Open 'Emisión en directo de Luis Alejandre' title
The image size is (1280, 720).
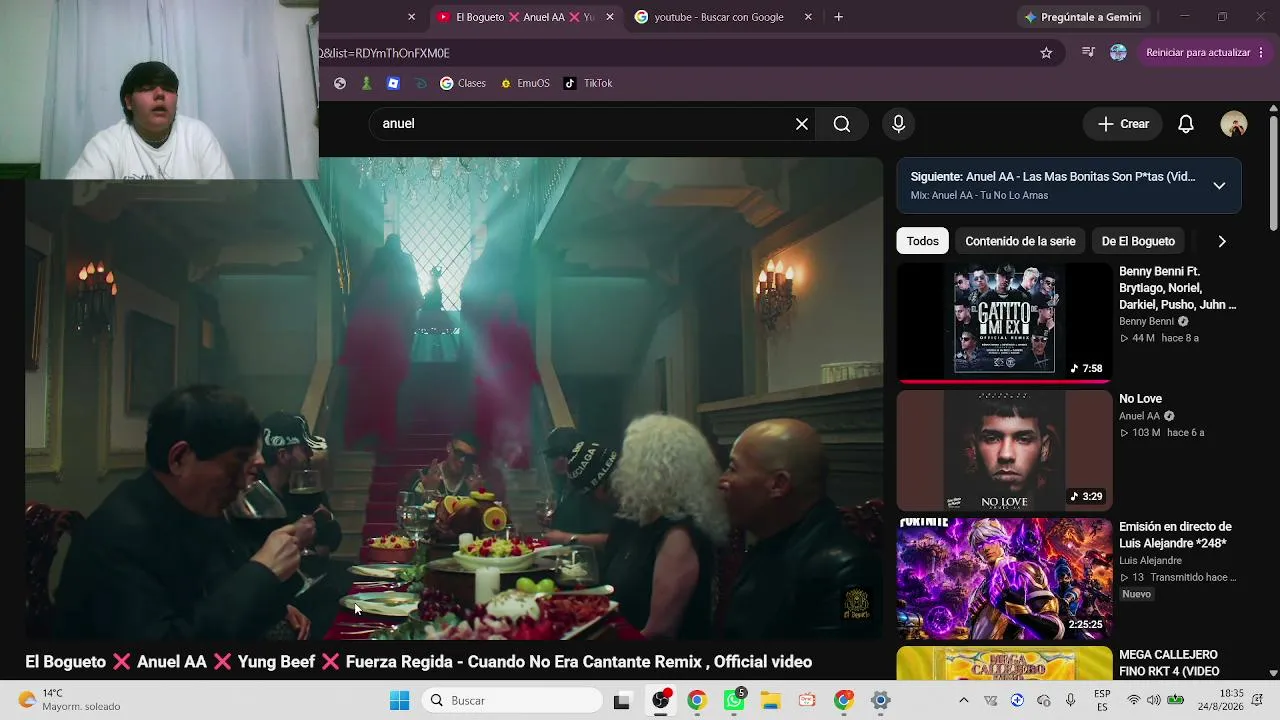coord(1175,535)
